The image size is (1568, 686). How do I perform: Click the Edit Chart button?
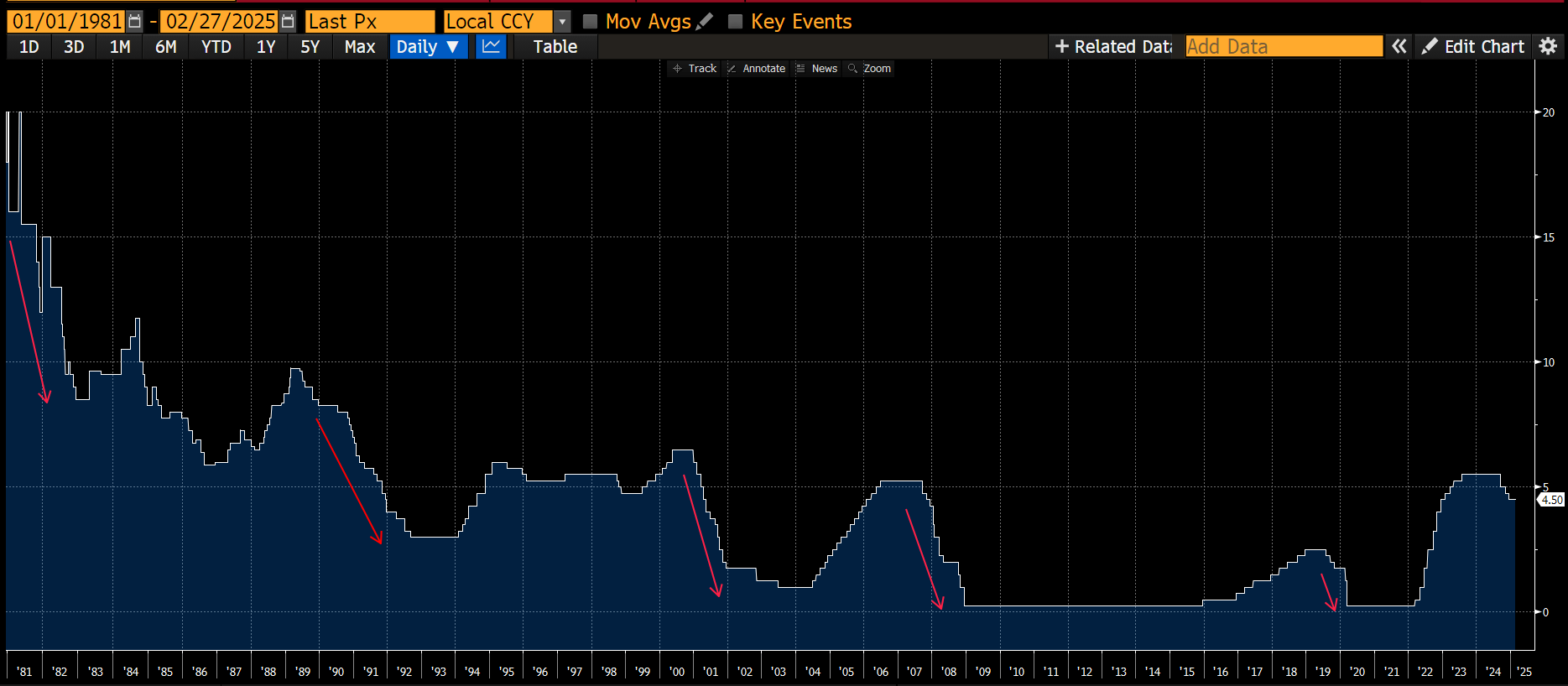point(1473,47)
